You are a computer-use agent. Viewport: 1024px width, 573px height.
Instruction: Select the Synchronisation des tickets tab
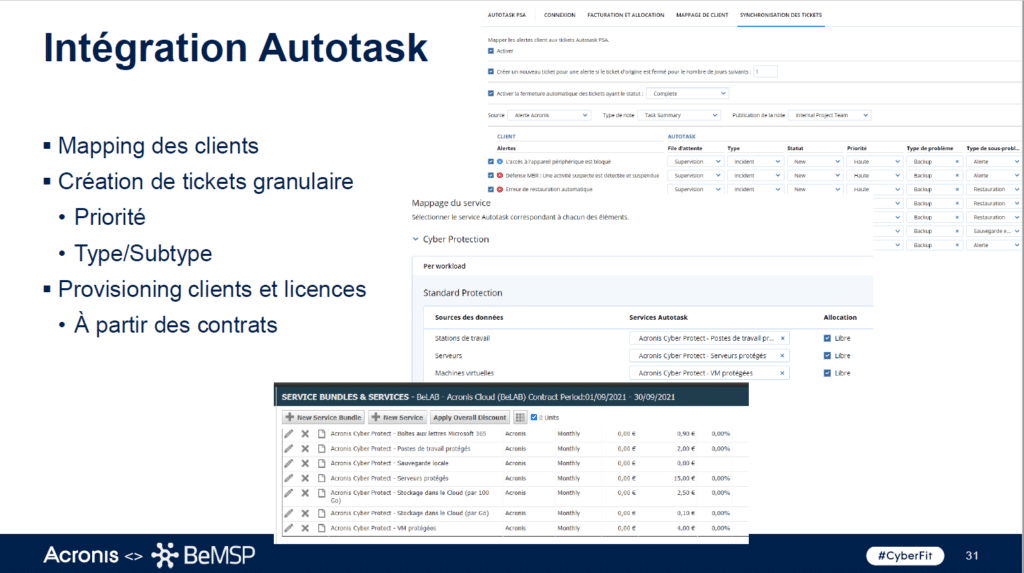[x=781, y=15]
